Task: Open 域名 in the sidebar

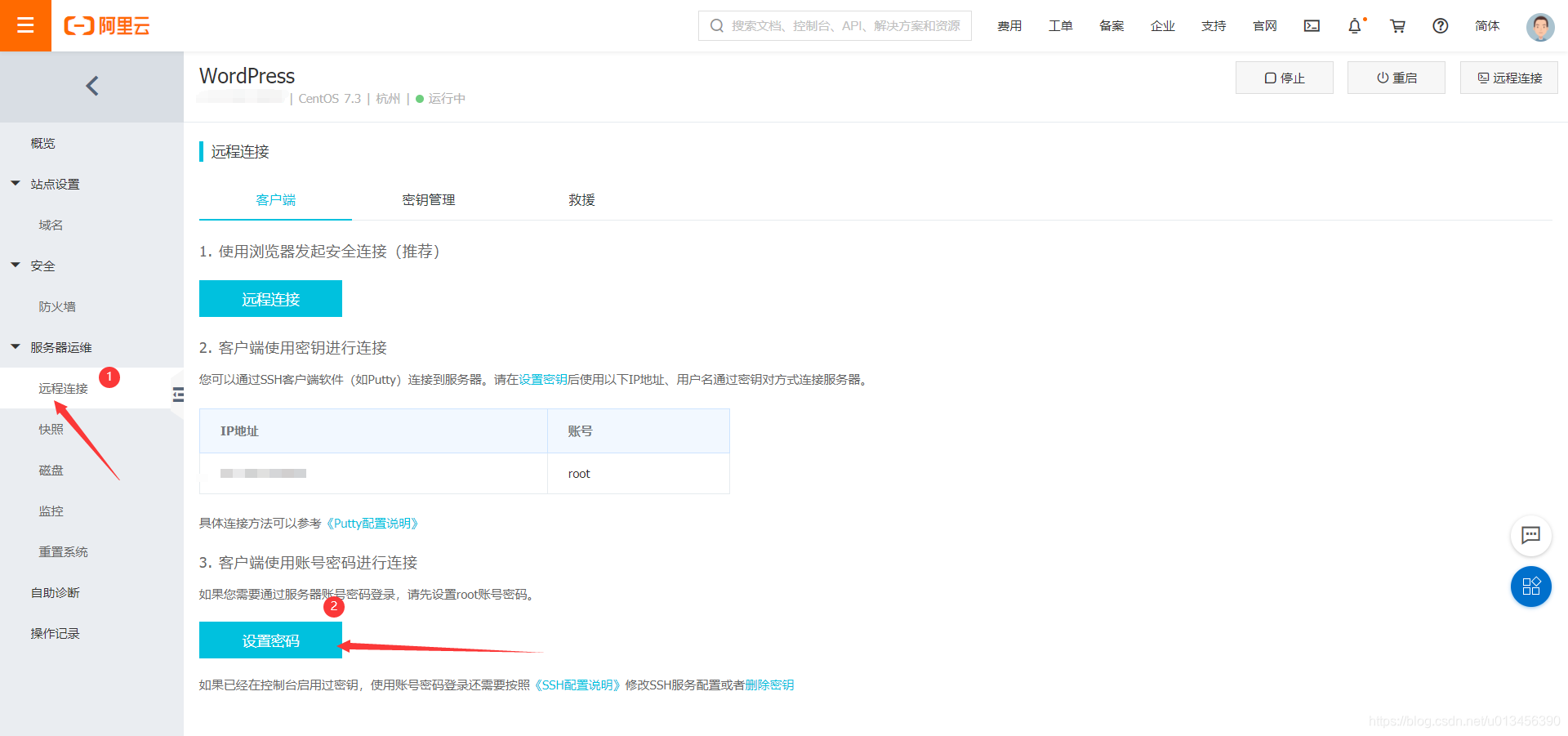Action: [51, 225]
